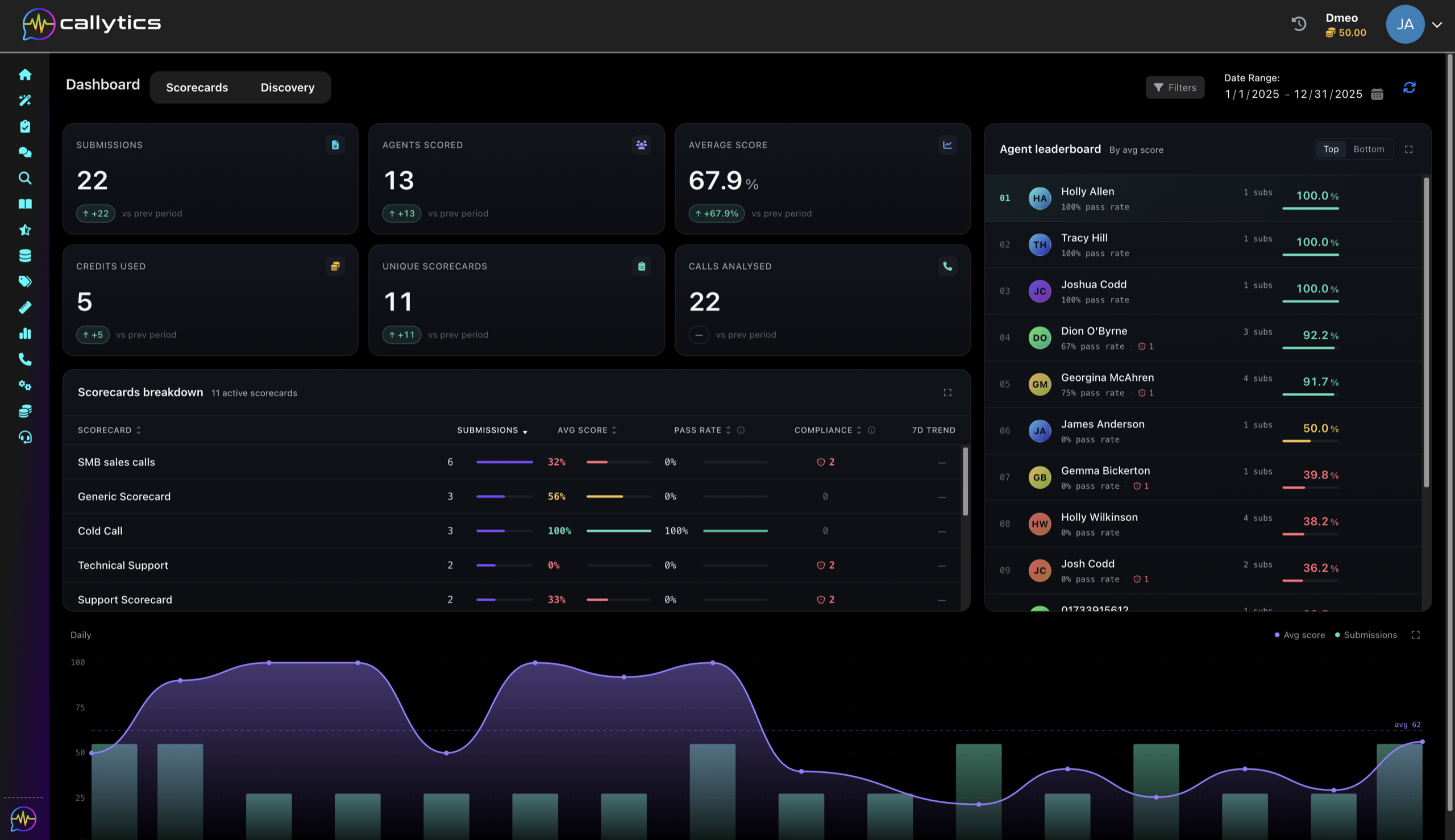Screen dimensions: 1455x840
Task: Sort table by Submissions column
Action: [492, 430]
